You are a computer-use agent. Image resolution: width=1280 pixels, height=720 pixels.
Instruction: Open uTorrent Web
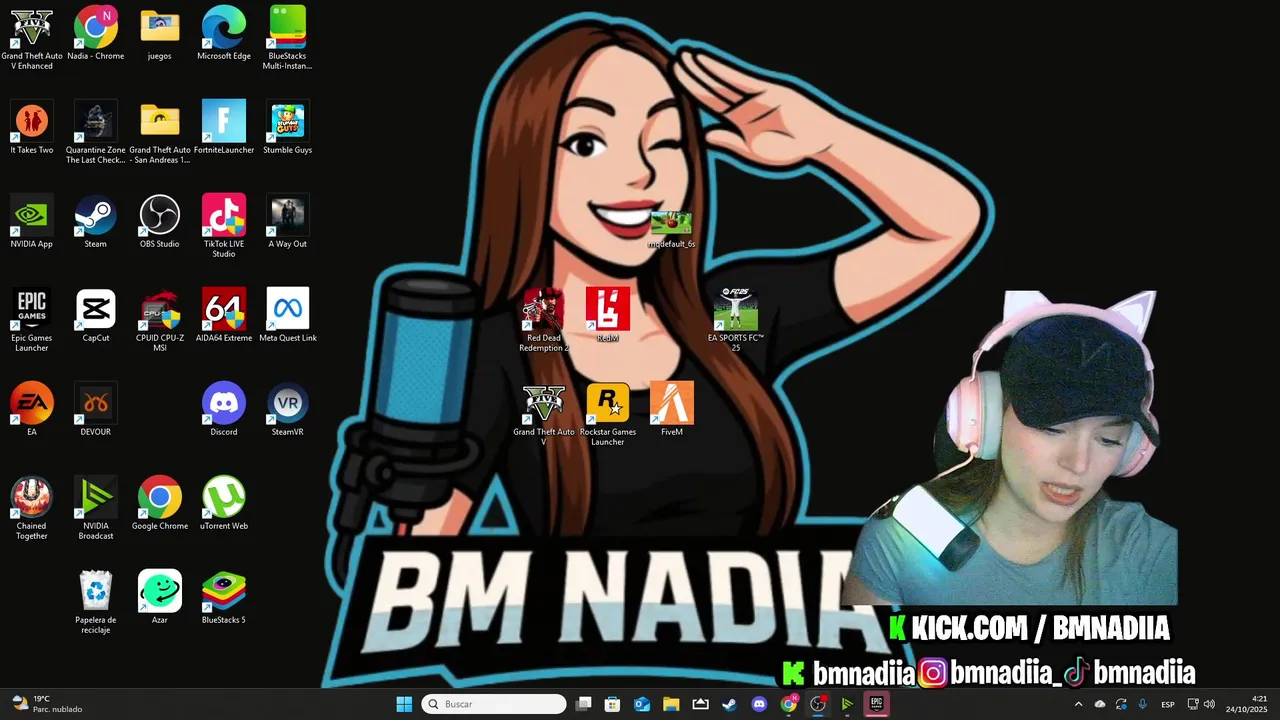224,502
